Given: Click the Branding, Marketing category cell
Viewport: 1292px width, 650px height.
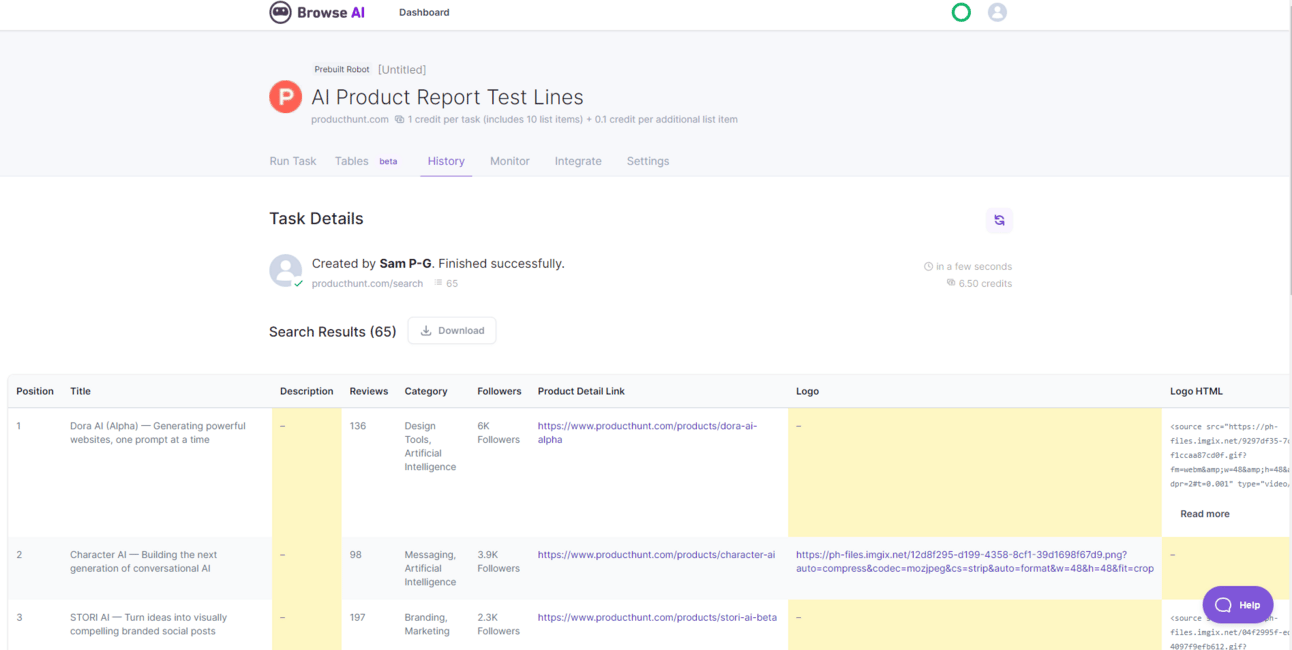Looking at the screenshot, I should [427, 625].
